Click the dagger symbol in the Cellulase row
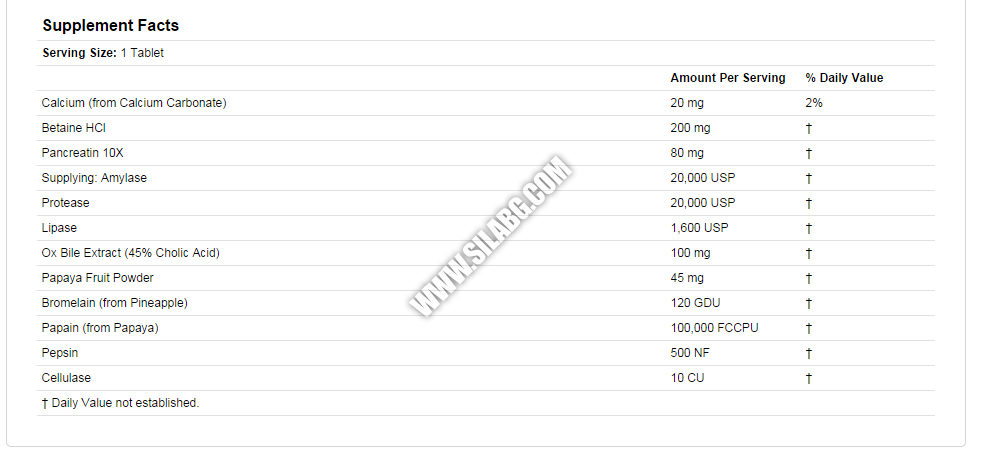This screenshot has height=451, width=982. click(809, 378)
